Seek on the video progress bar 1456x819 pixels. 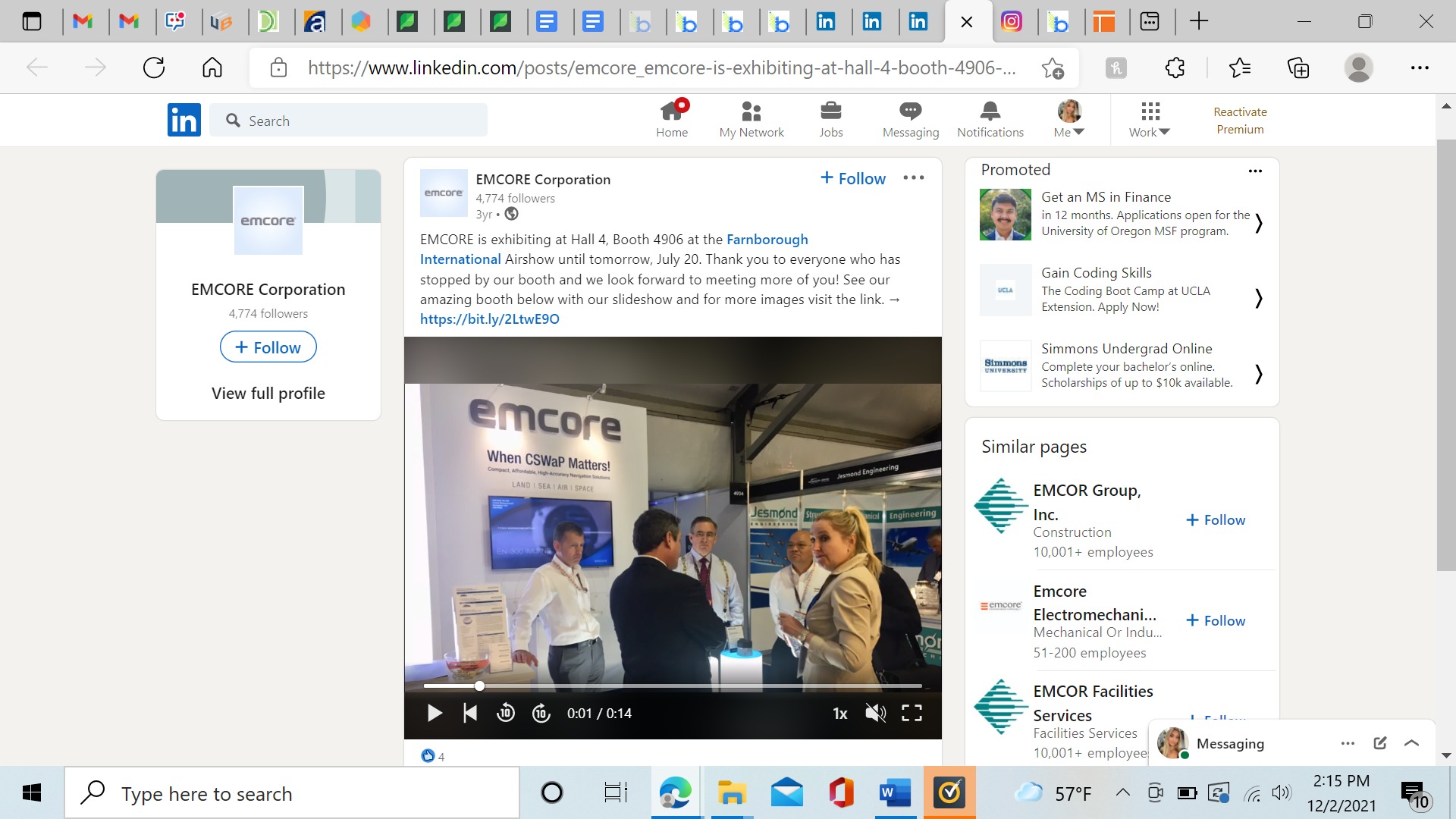click(x=673, y=686)
